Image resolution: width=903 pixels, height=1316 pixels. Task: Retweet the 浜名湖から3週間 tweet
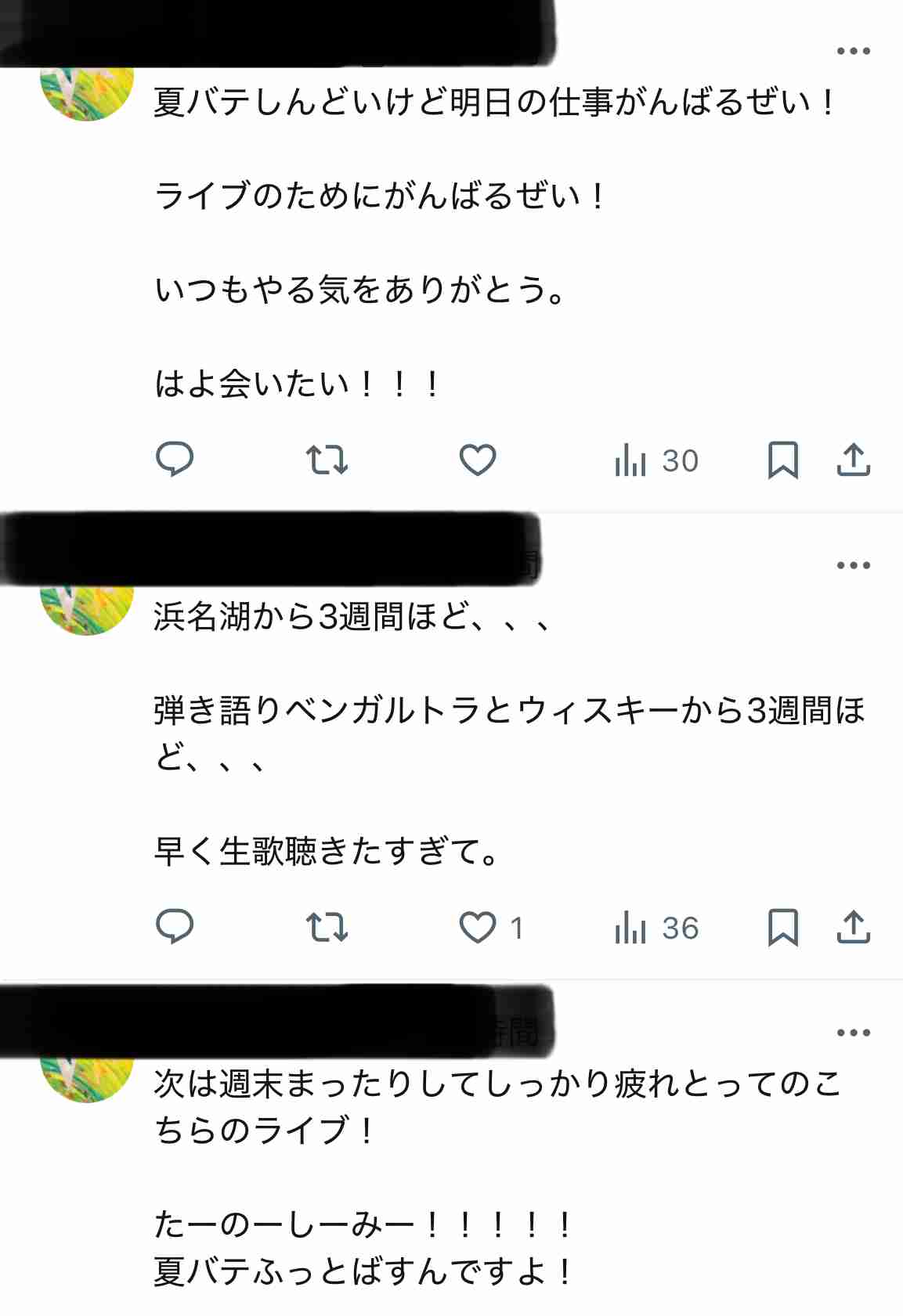coord(327,927)
